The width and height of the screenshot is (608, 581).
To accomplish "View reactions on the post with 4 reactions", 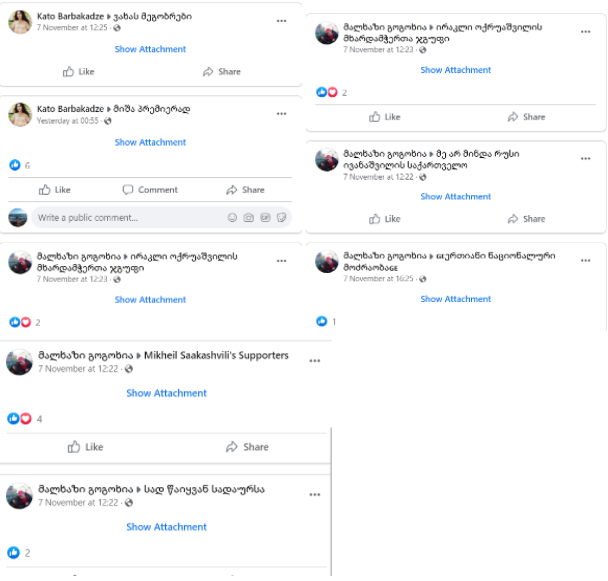I will [24, 419].
